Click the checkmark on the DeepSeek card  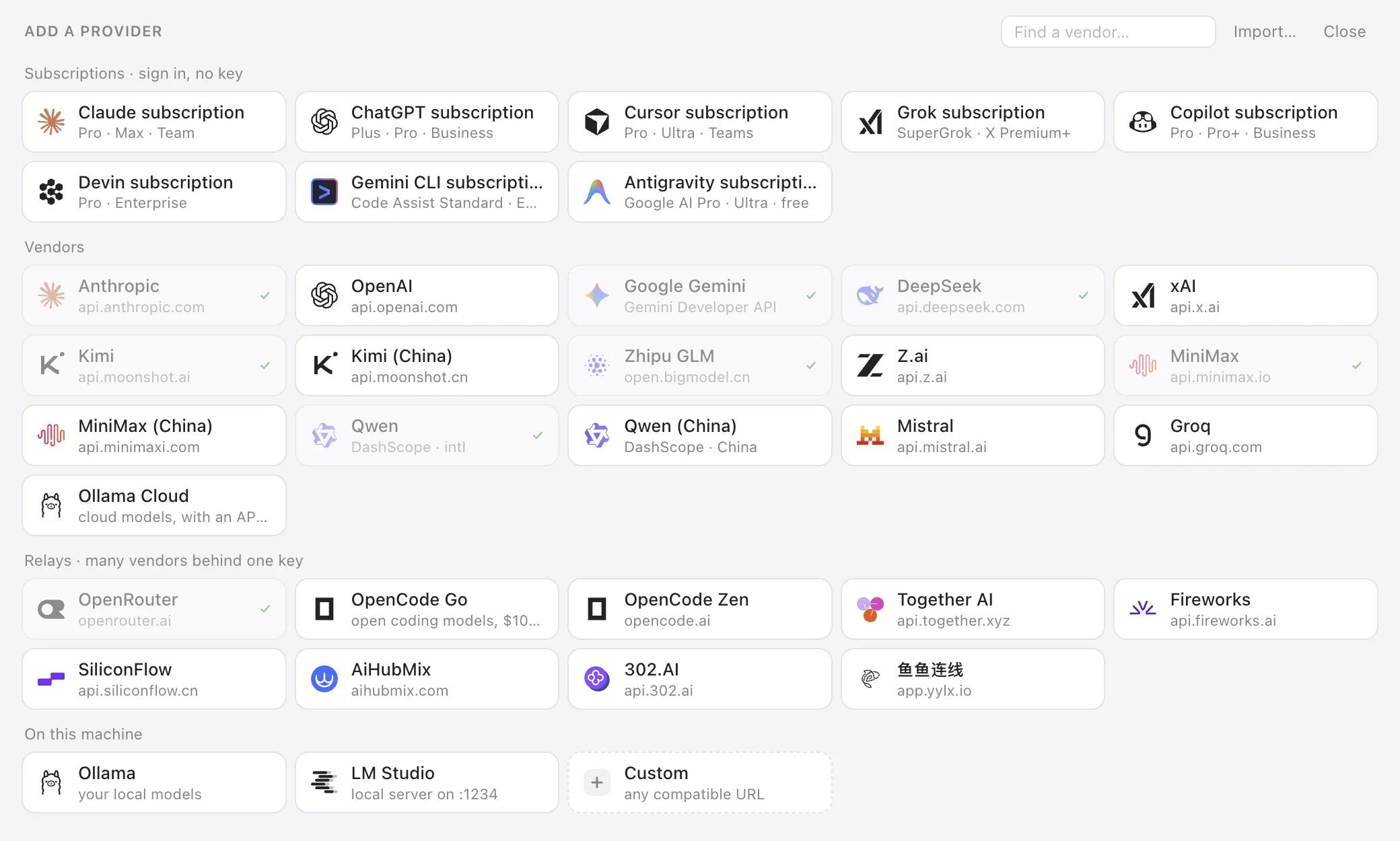pos(1084,295)
